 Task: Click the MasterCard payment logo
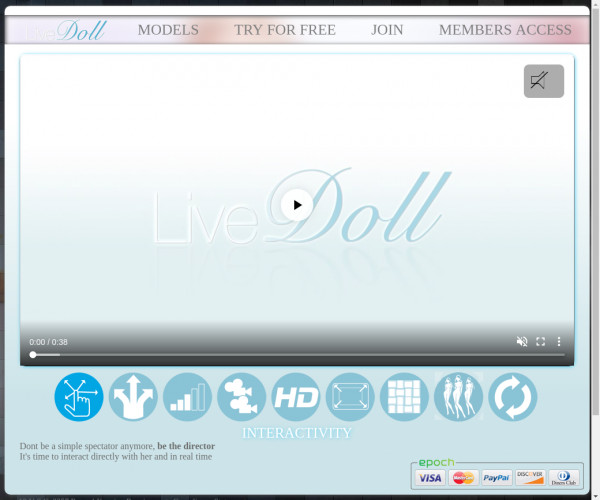463,478
